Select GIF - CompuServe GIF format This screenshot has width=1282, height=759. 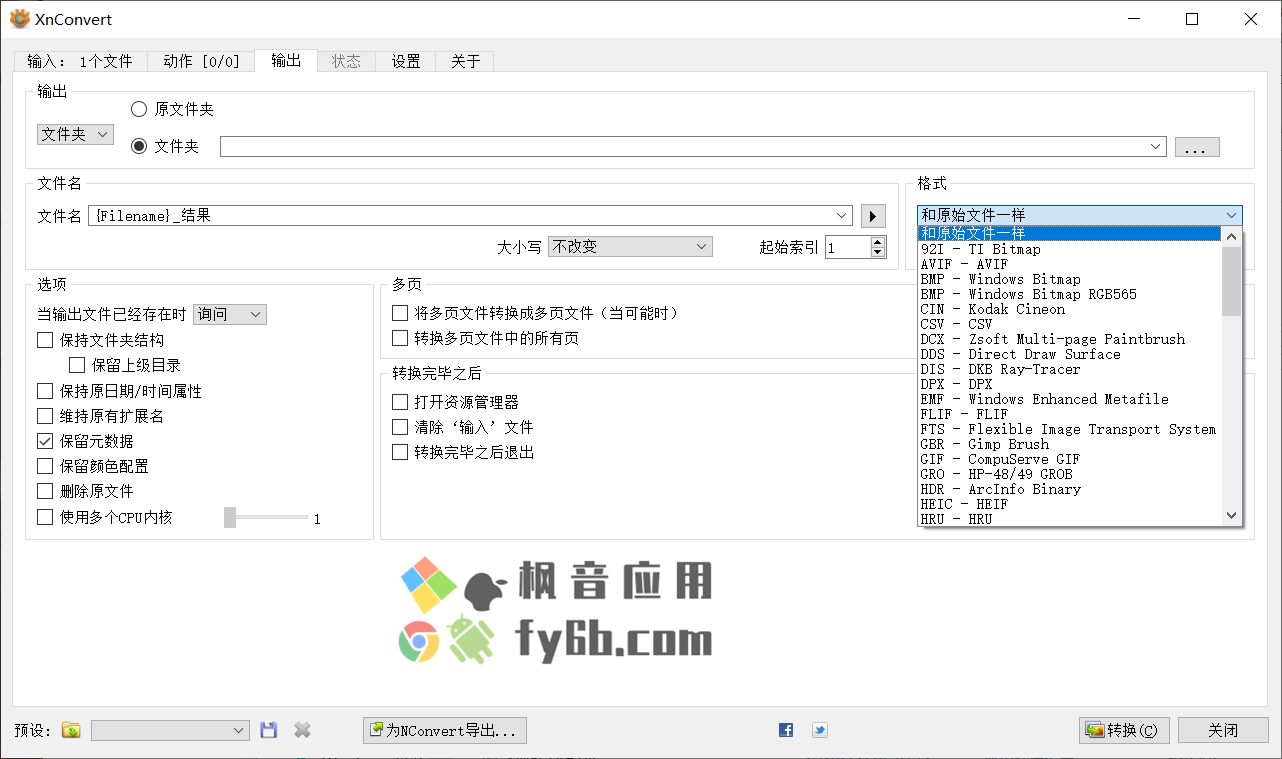click(1070, 459)
